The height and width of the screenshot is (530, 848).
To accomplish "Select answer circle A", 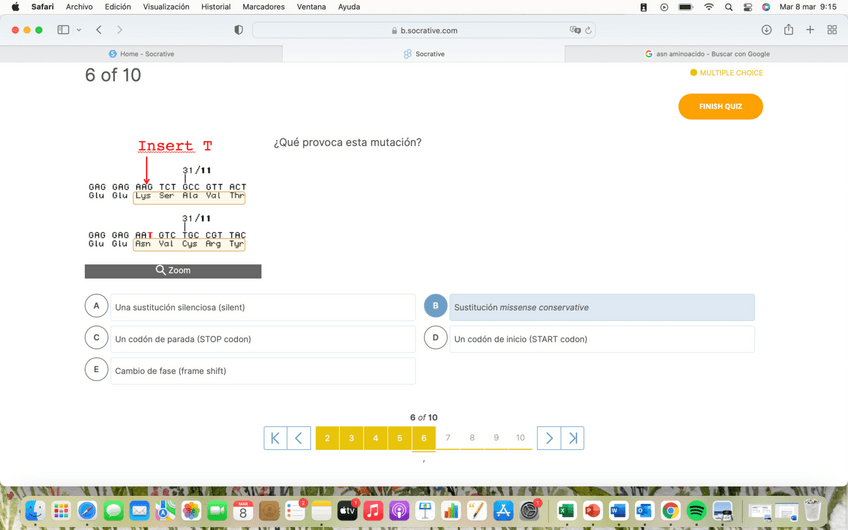I will coord(96,306).
